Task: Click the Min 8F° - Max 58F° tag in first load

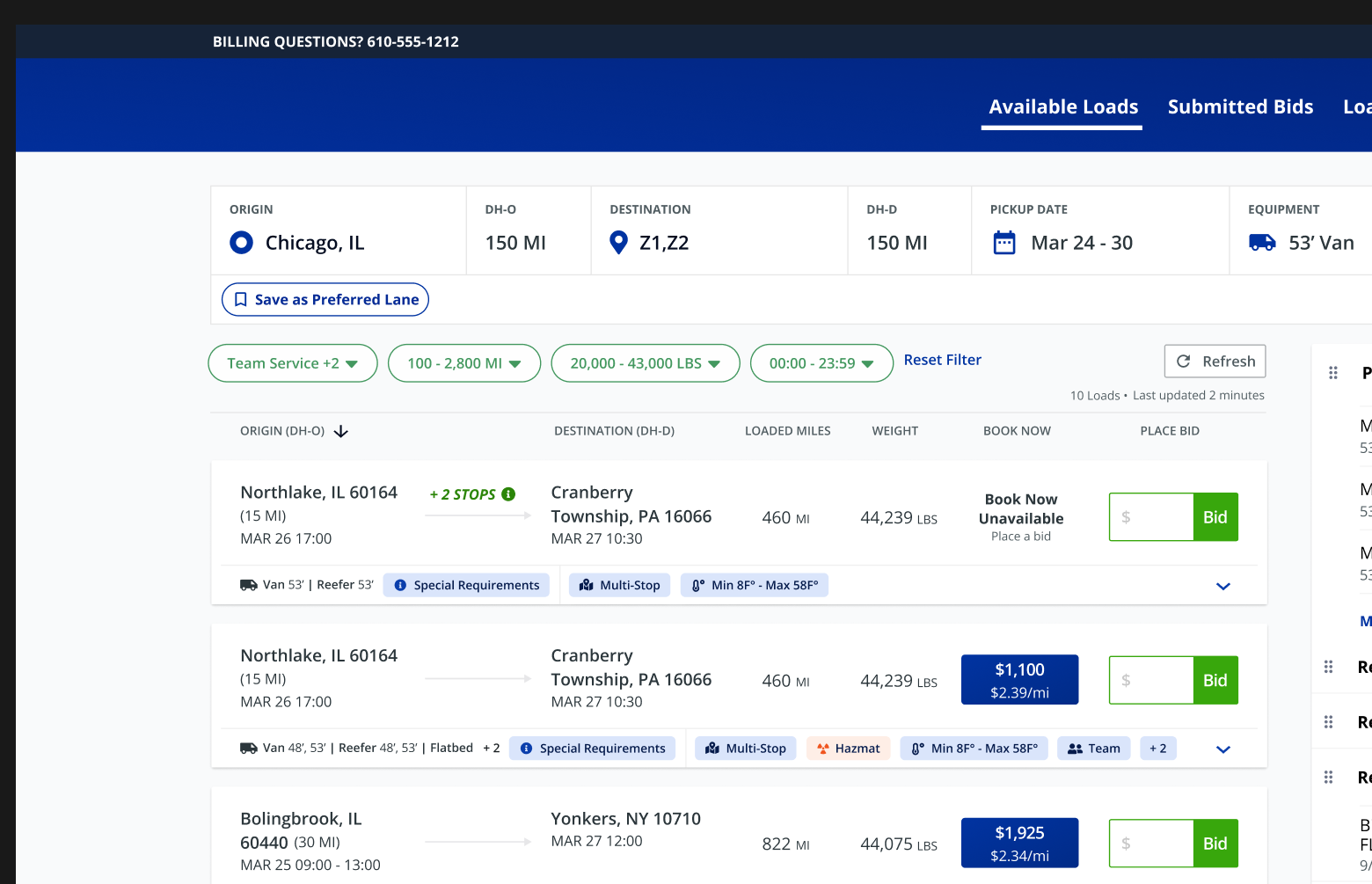Action: click(x=755, y=585)
